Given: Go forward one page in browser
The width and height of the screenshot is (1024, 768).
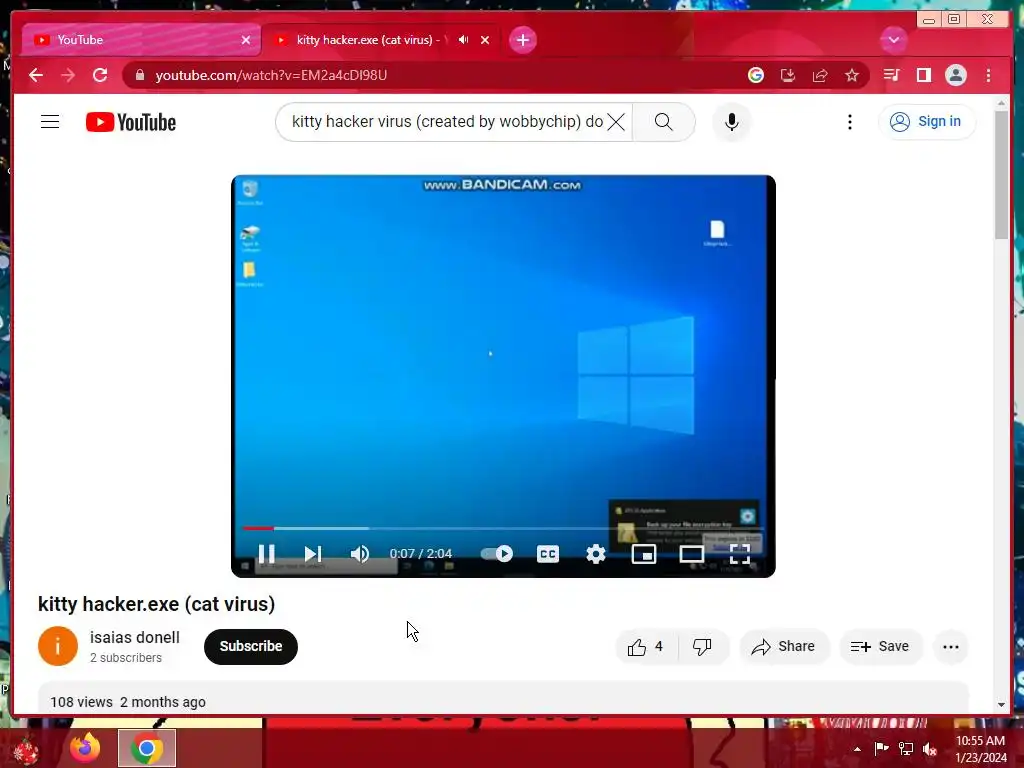Looking at the screenshot, I should (68, 76).
